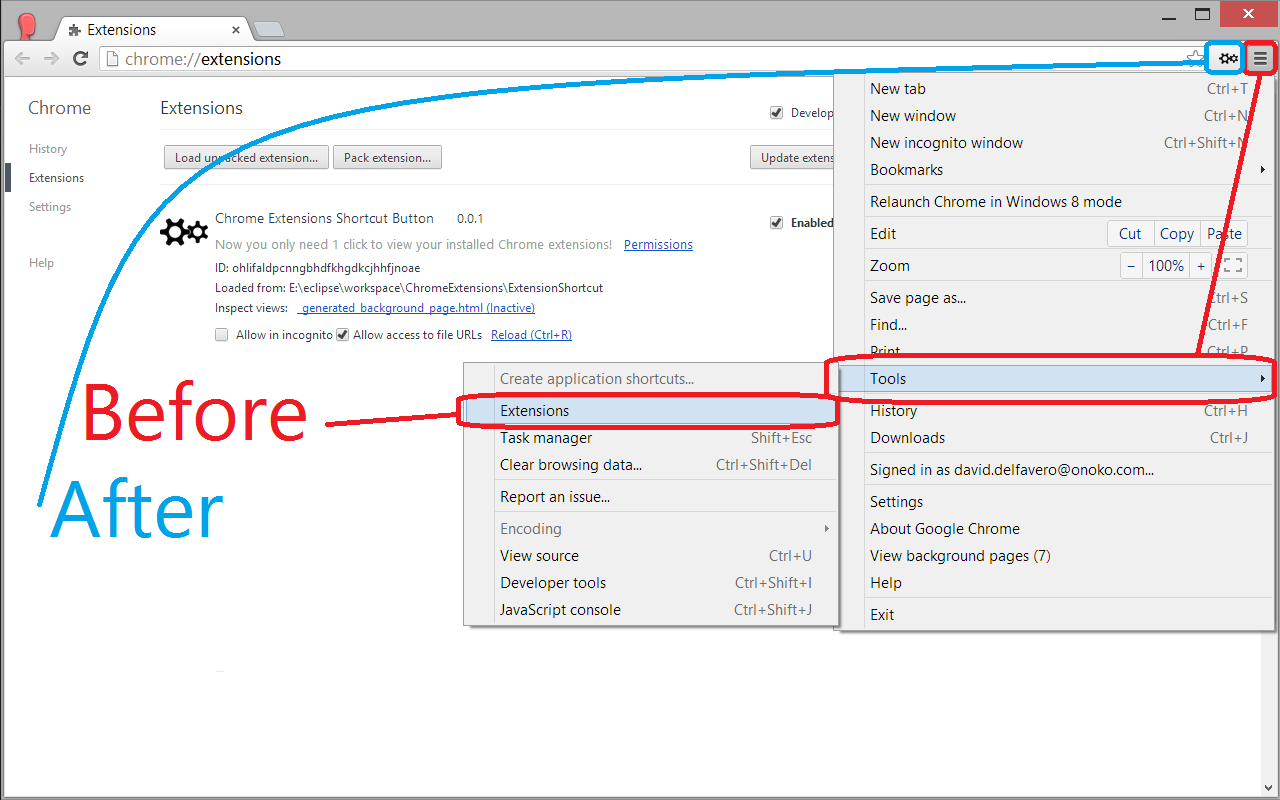The image size is (1280, 800).
Task: Open History in the left sidebar
Action: (x=48, y=149)
